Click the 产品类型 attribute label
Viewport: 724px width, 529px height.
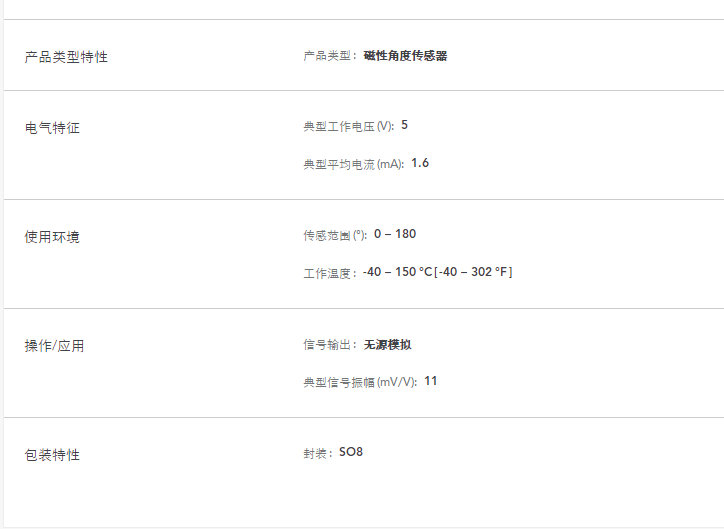[x=329, y=56]
